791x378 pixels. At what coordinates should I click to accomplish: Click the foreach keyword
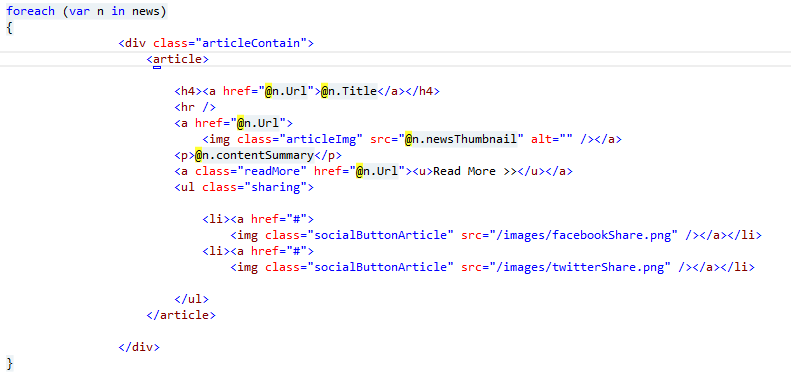tap(30, 11)
